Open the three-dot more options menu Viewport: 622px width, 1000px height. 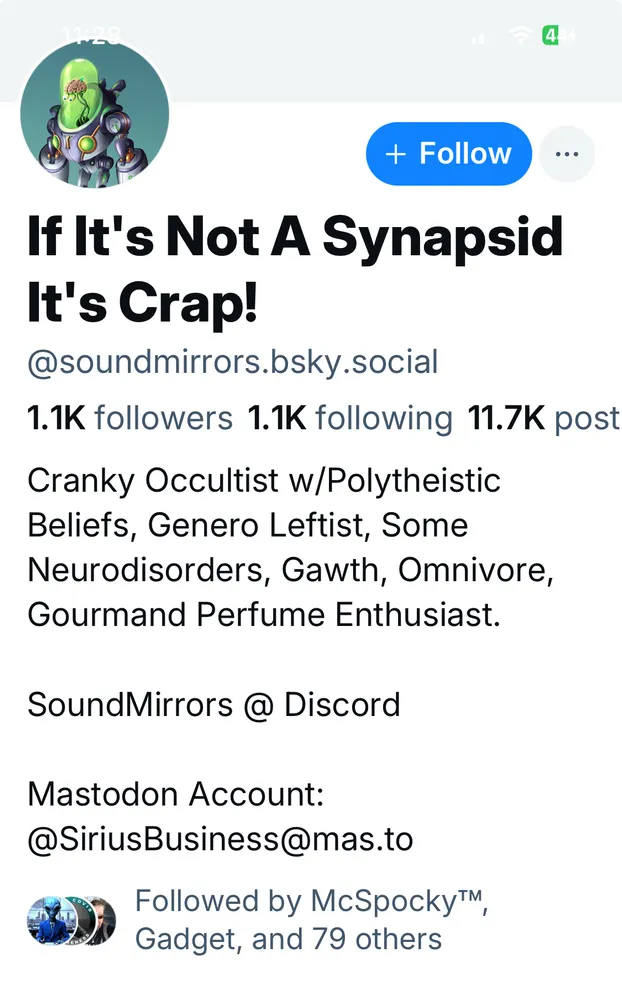(567, 154)
